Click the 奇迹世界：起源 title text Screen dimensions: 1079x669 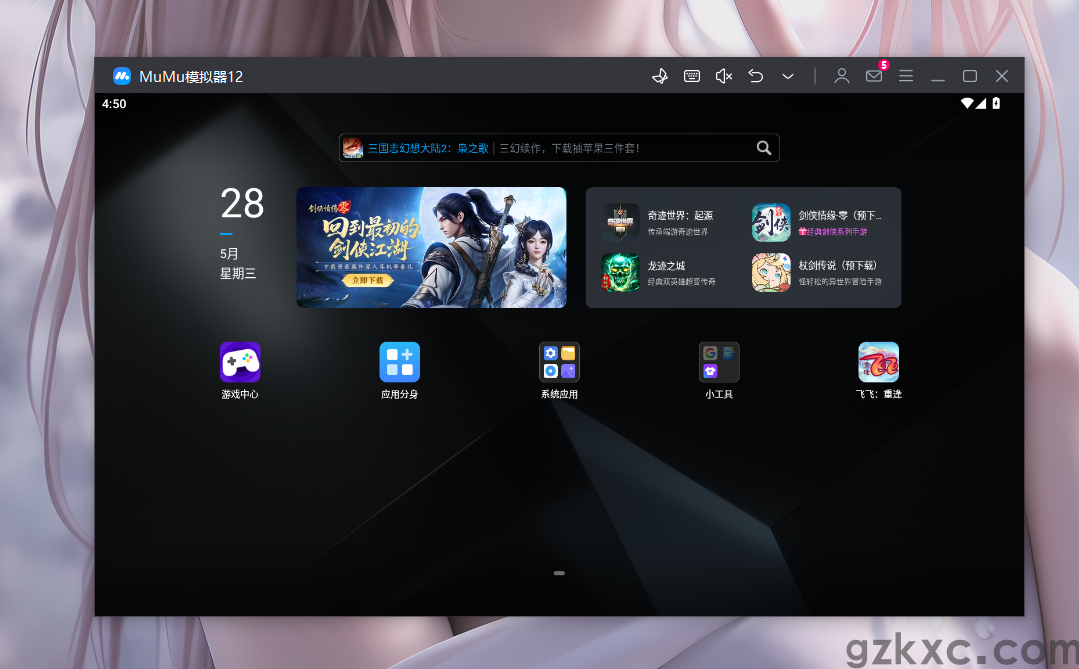point(680,215)
